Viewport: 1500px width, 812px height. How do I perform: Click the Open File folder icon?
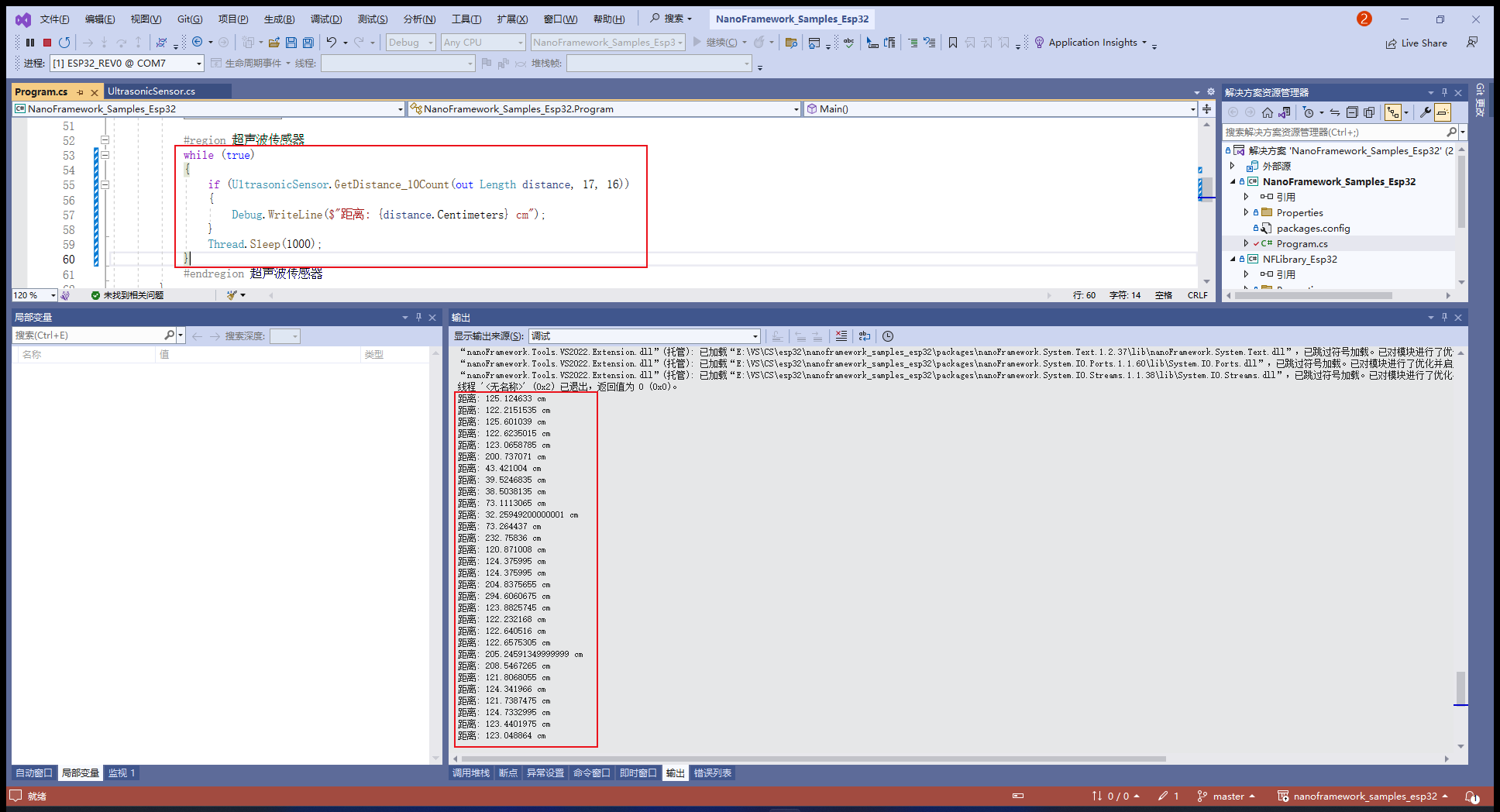[274, 43]
